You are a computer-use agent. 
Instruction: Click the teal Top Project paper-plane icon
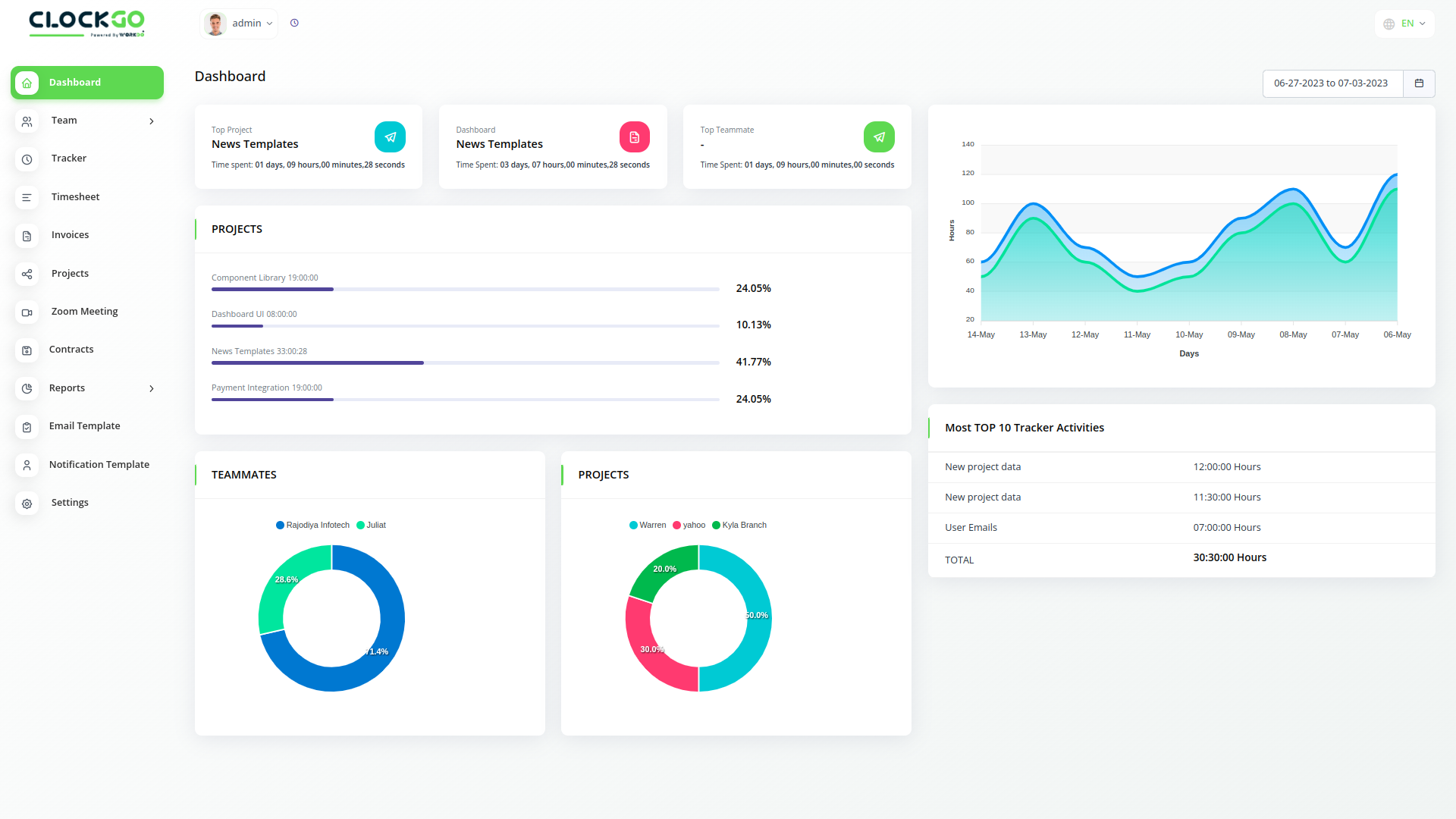click(x=390, y=137)
